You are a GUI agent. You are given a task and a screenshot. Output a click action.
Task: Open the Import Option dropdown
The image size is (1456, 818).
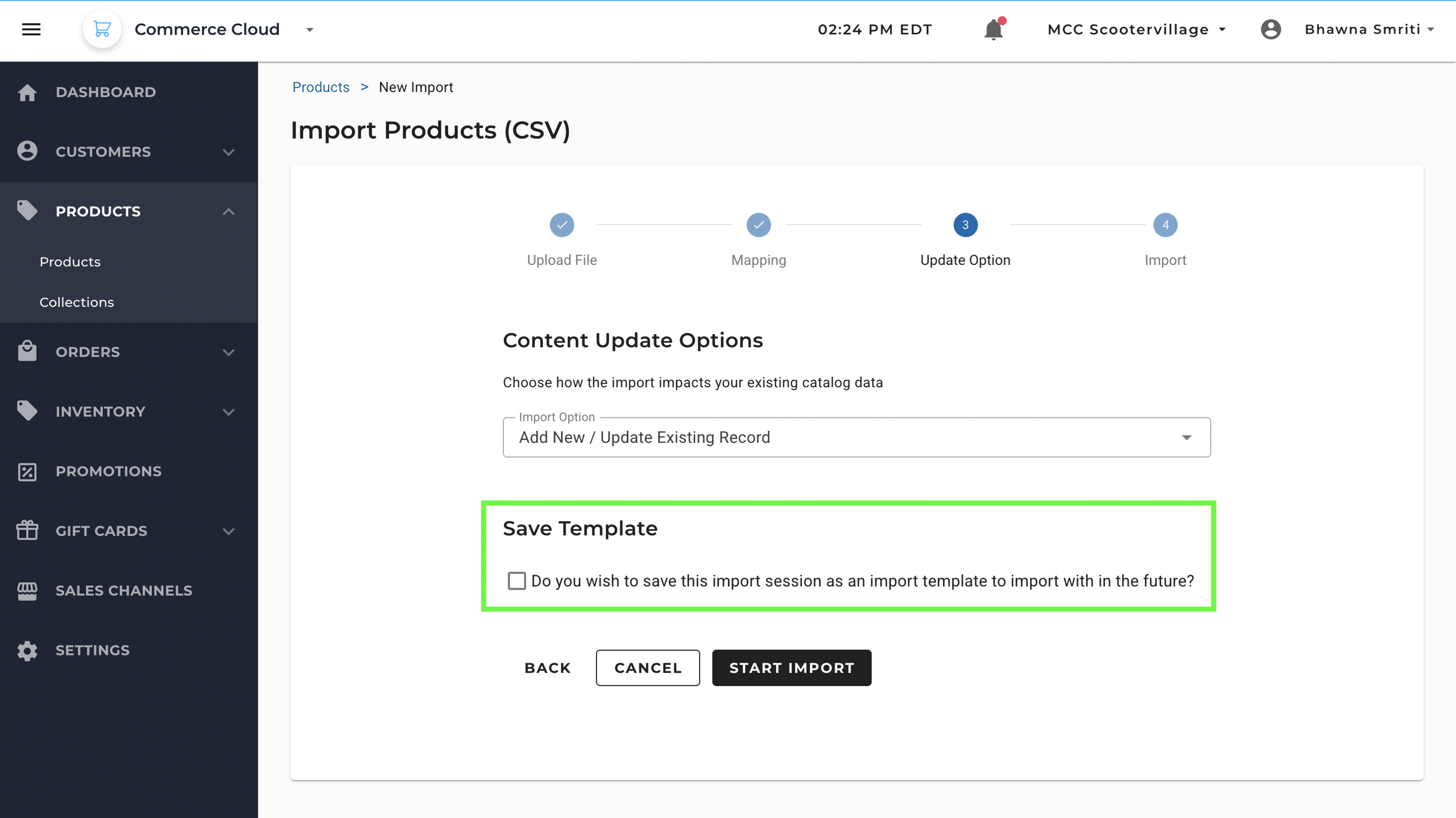point(857,437)
